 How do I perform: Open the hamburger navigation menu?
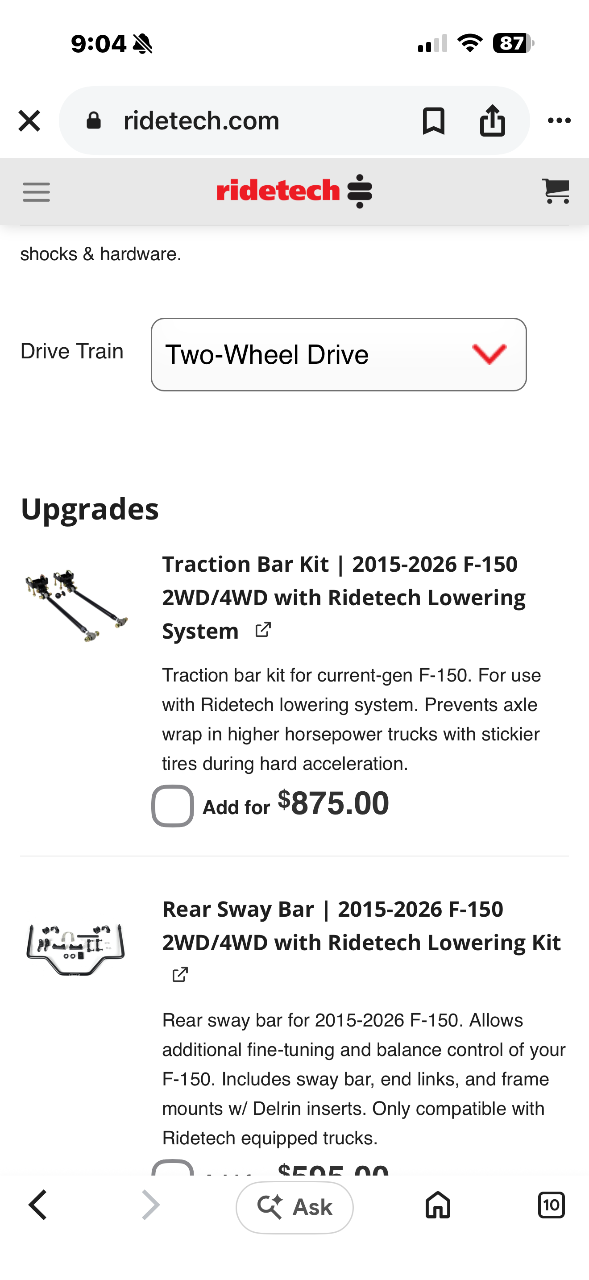[x=36, y=191]
